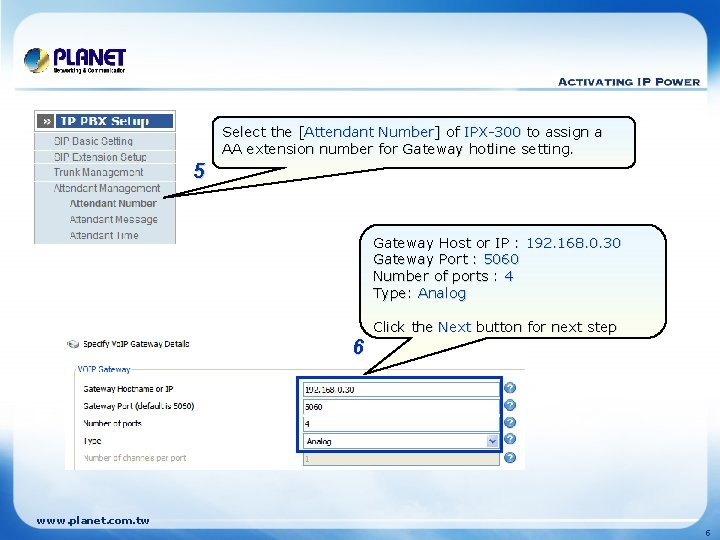
Task: Click the 'VOIP Gateway' group title
Action: (104, 369)
